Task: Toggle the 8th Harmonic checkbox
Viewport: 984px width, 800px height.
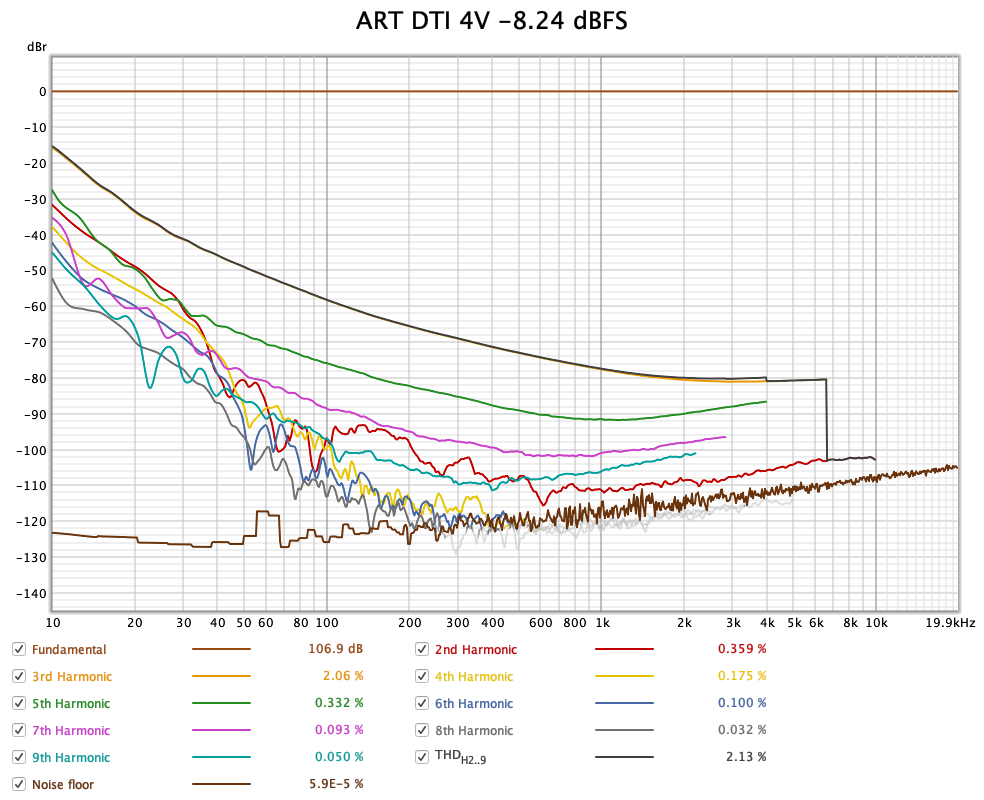Action: (x=422, y=730)
